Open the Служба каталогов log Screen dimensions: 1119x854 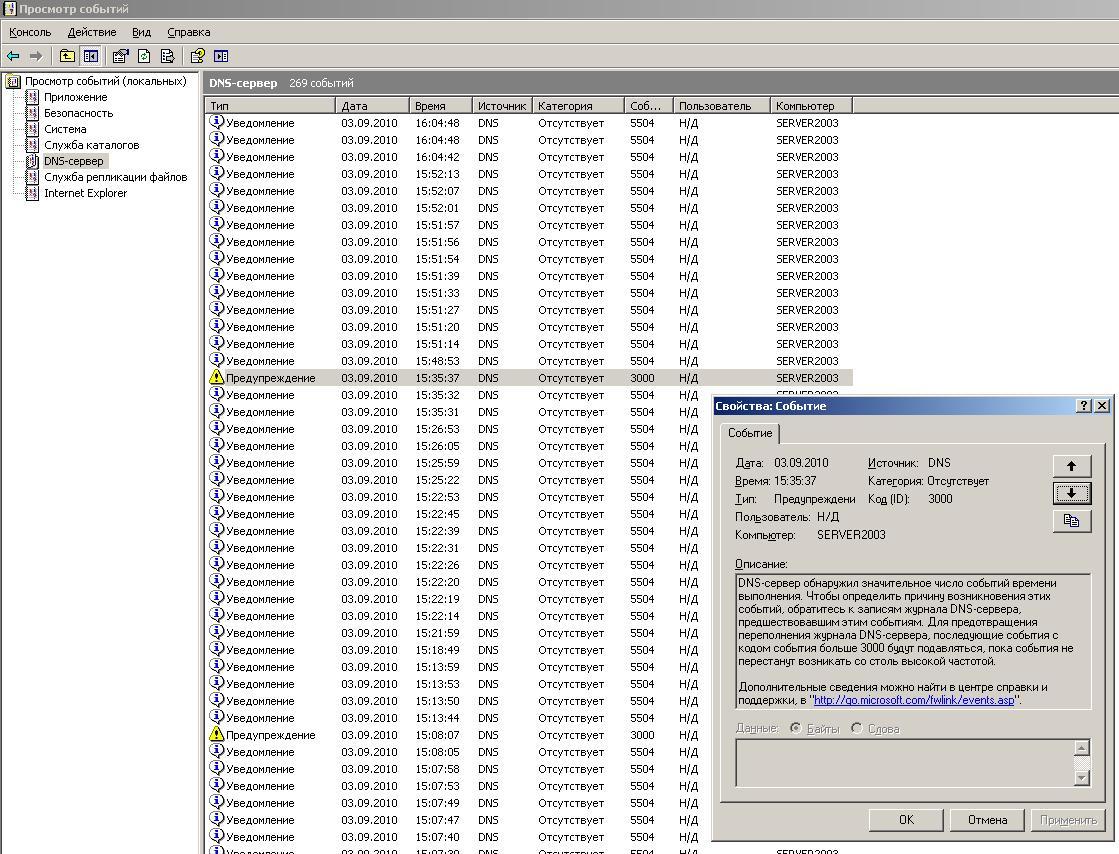(x=91, y=145)
